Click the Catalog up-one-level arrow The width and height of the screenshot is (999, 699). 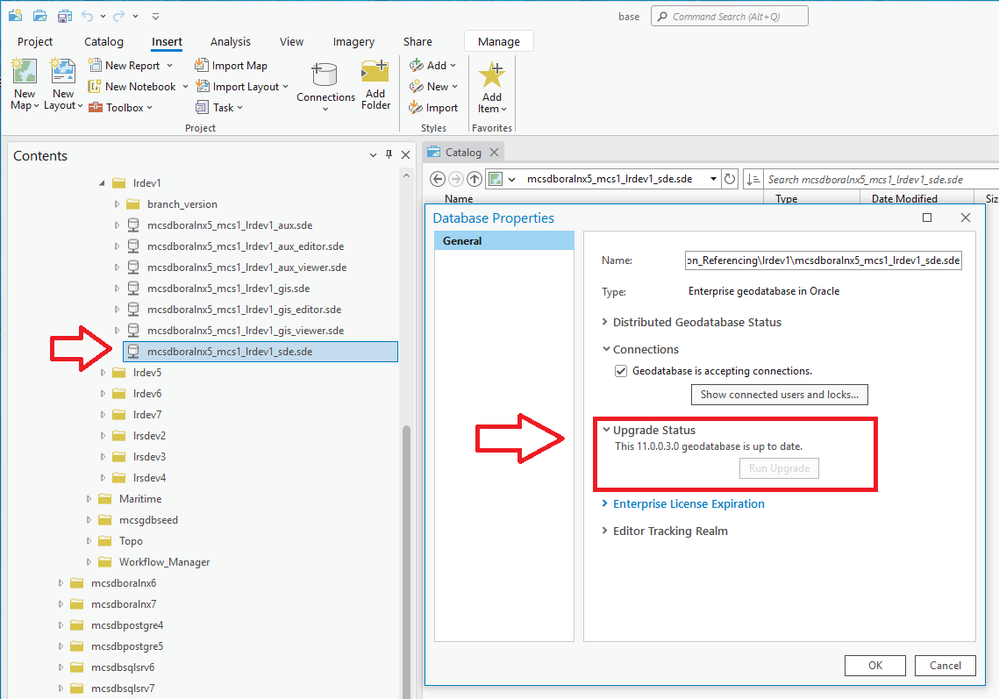click(474, 179)
